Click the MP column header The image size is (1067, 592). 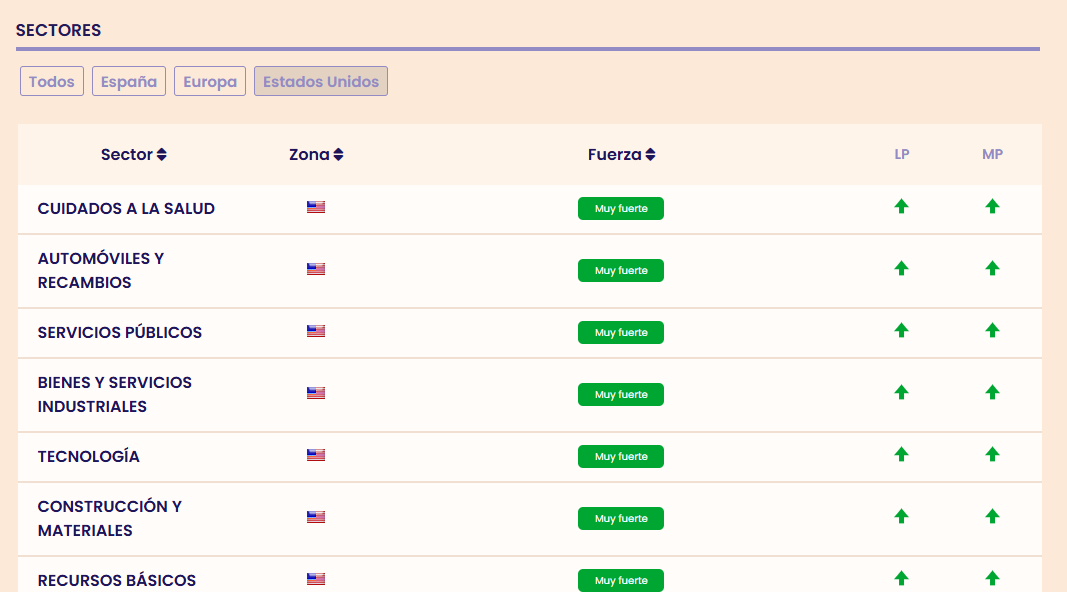992,155
